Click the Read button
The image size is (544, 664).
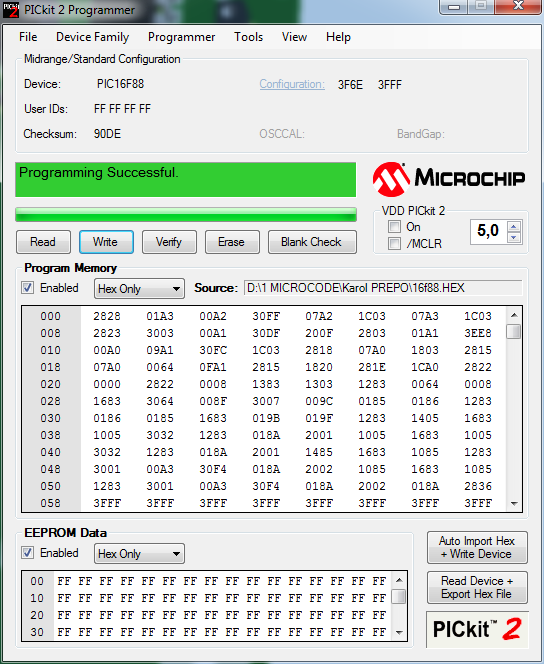(x=43, y=242)
